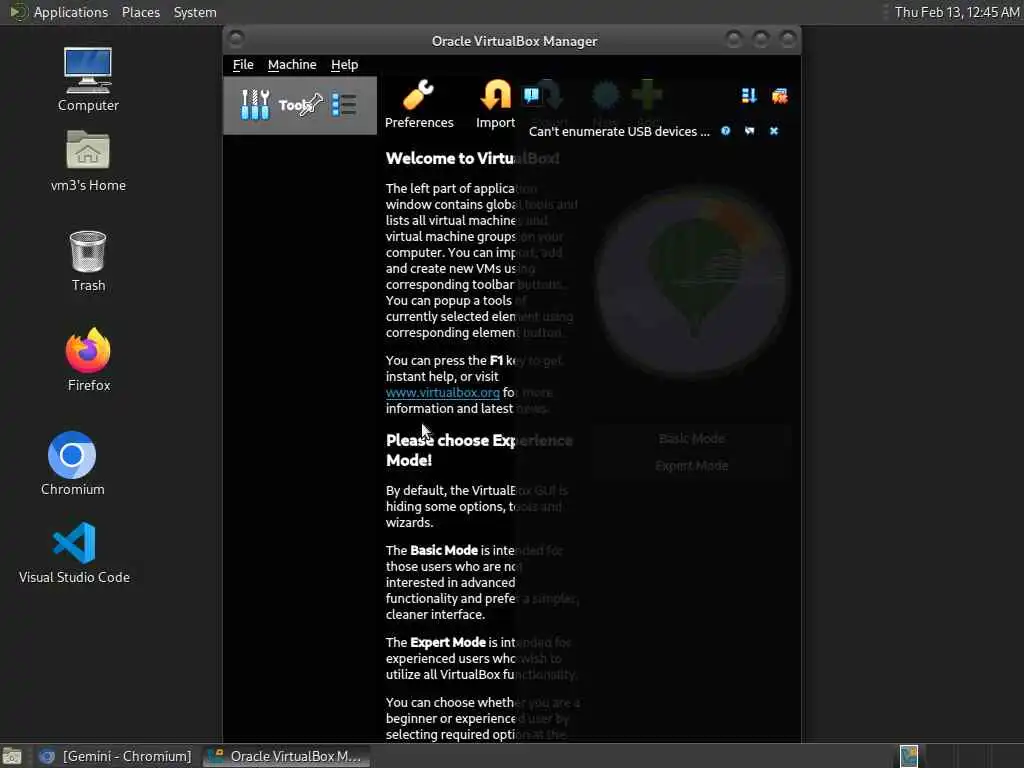Viewport: 1024px width, 768px height.
Task: Open the File menu
Action: pyautogui.click(x=243, y=65)
